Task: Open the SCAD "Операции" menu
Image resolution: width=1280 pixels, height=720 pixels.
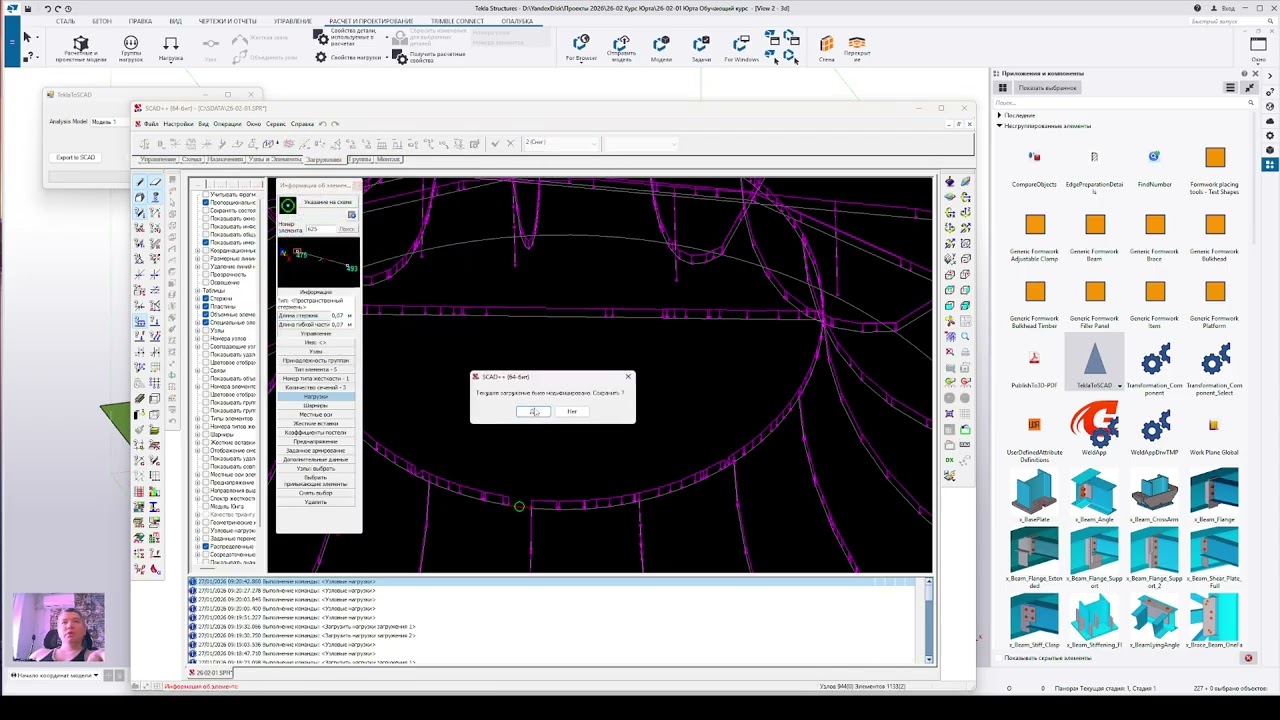Action: [227, 124]
